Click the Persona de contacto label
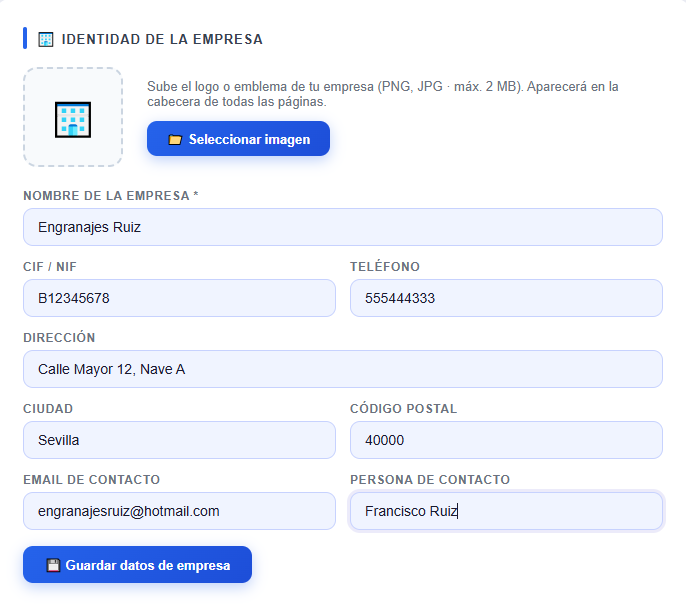Image resolution: width=686 pixels, height=607 pixels. click(430, 479)
